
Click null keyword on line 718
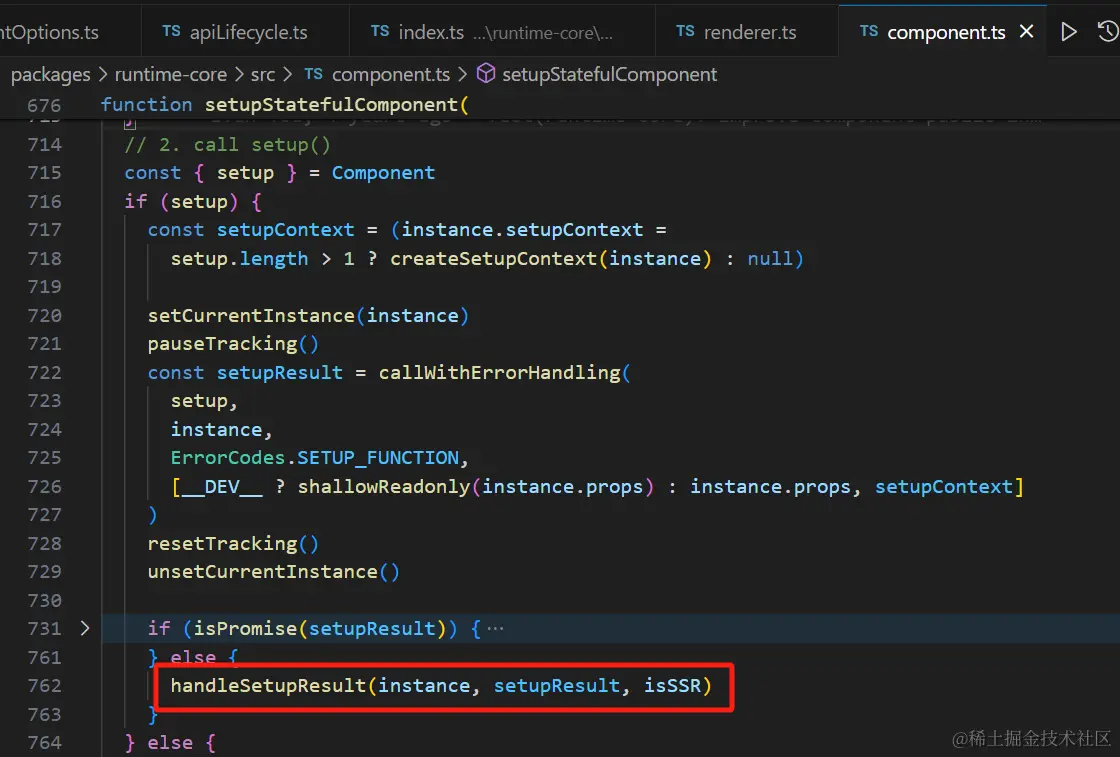[769, 259]
